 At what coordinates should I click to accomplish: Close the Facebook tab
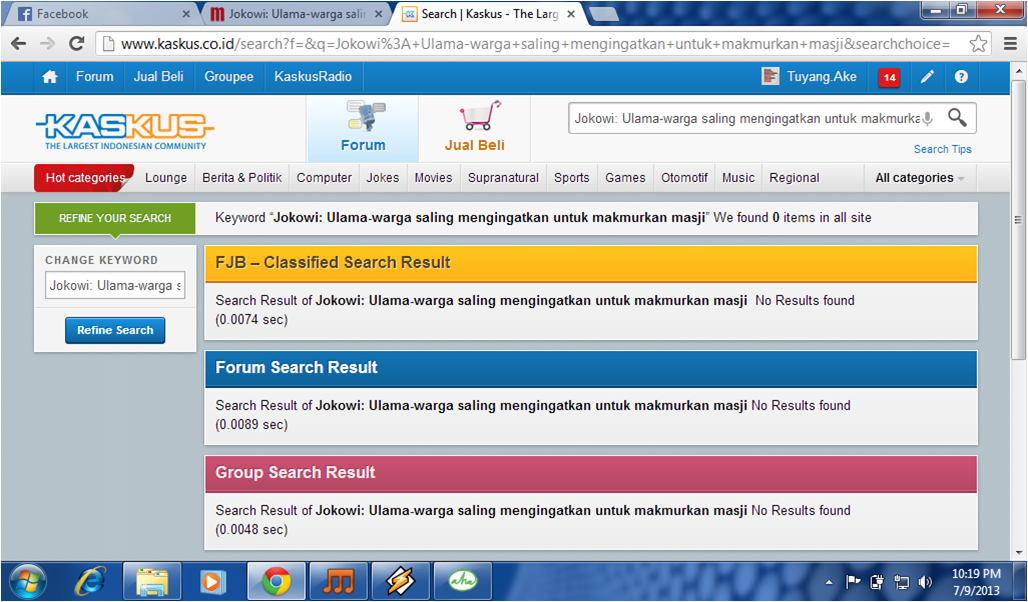point(186,14)
